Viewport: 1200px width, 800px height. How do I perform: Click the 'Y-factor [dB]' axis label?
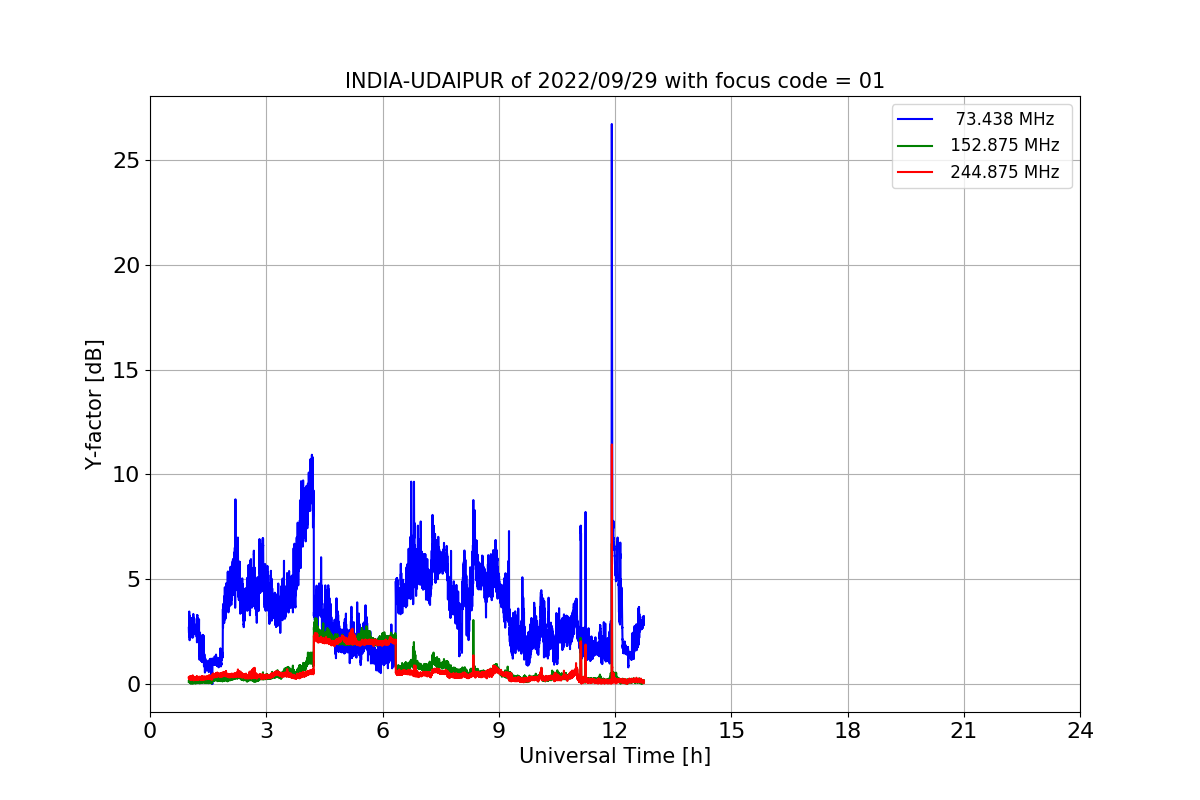point(94,404)
